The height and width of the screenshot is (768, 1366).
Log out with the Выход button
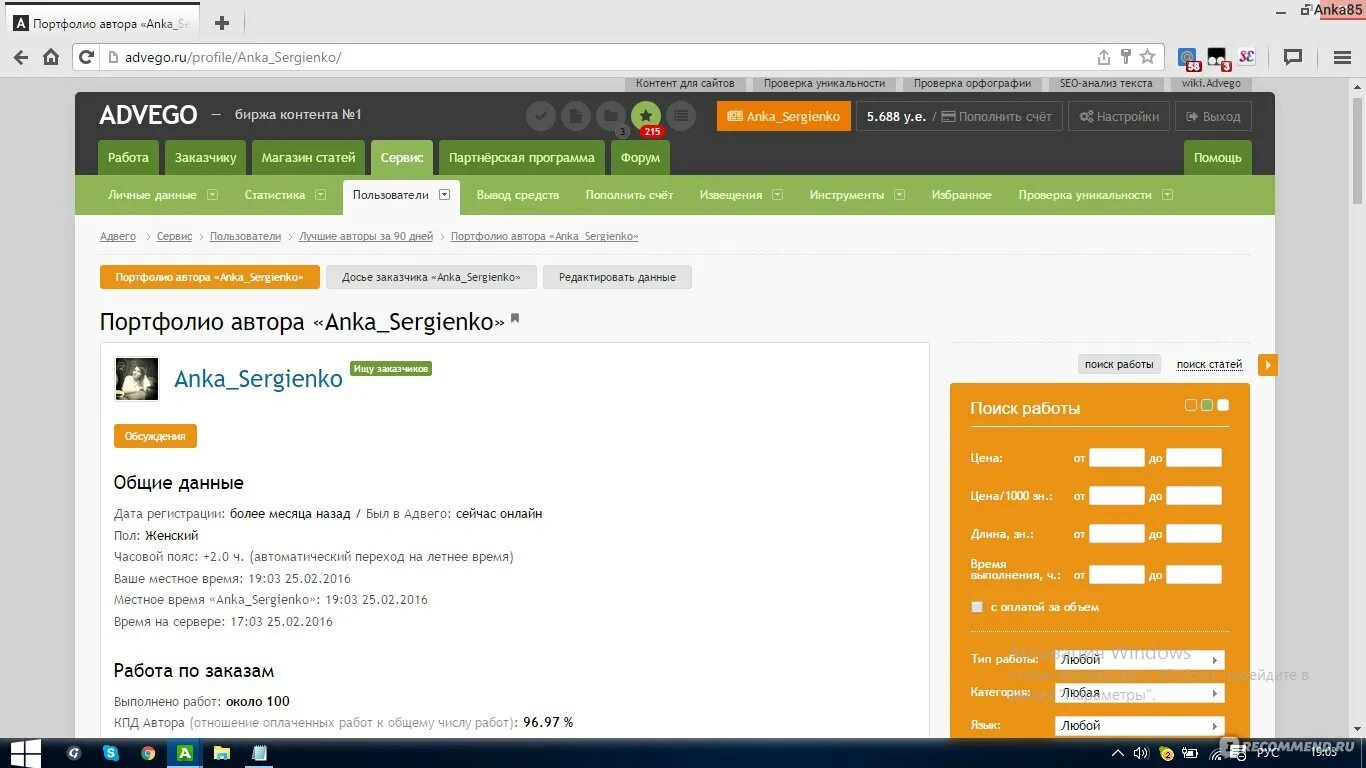coord(1213,116)
